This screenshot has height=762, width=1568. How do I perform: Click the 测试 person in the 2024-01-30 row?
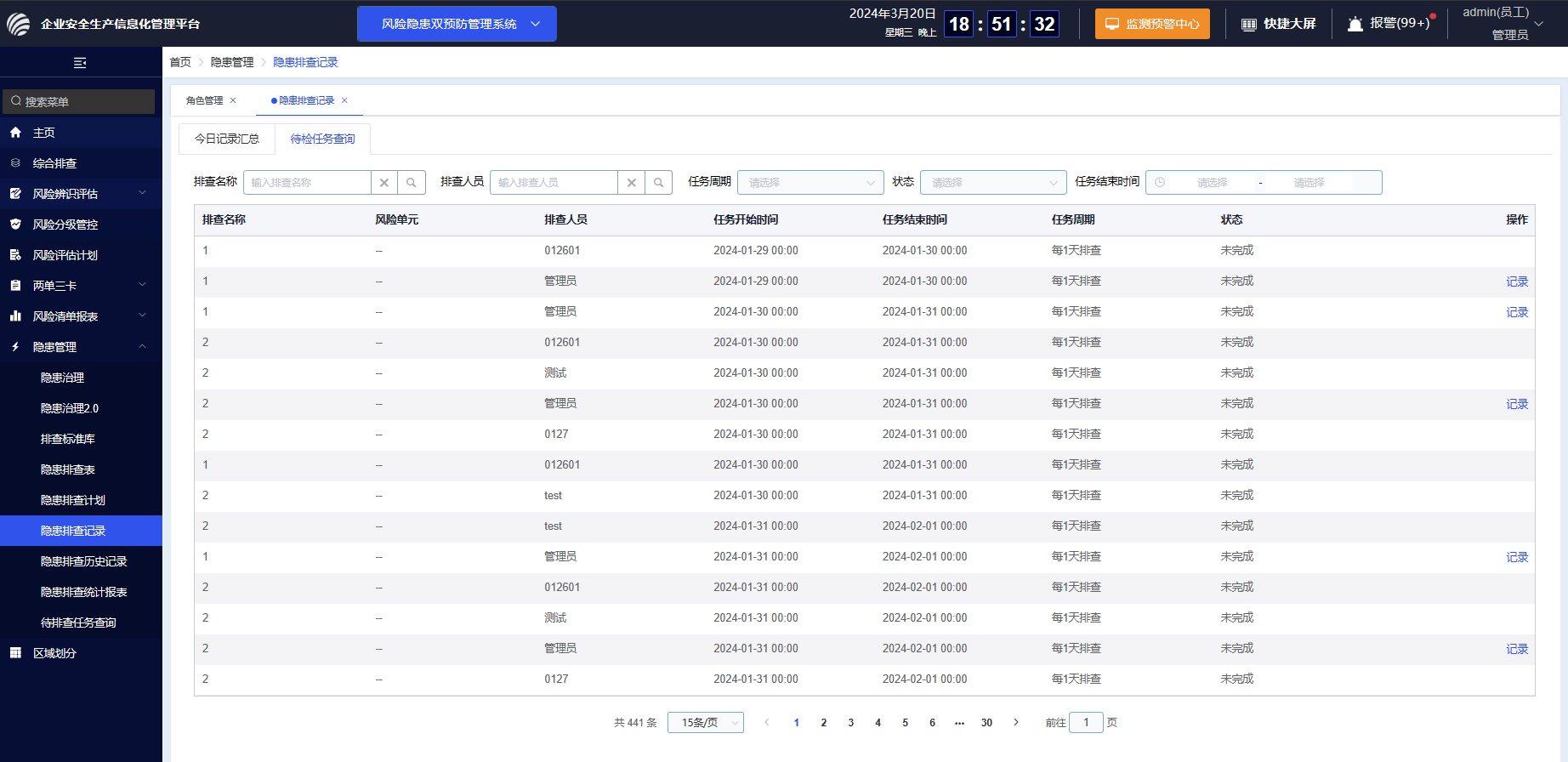coord(555,373)
